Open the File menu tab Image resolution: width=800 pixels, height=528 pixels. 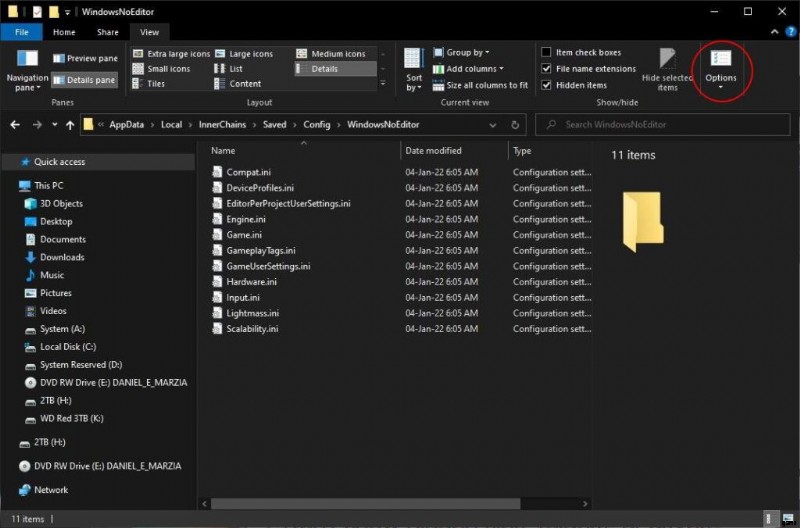coord(20,32)
